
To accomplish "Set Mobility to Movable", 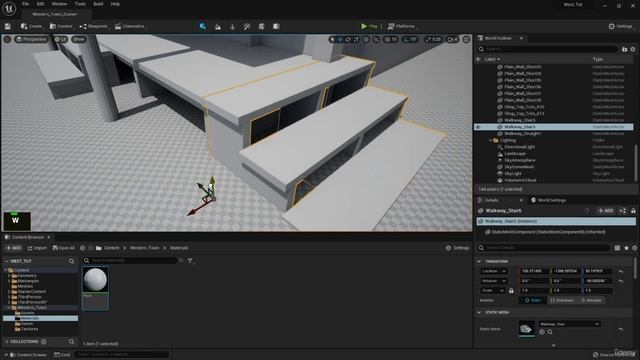I will (x=591, y=300).
